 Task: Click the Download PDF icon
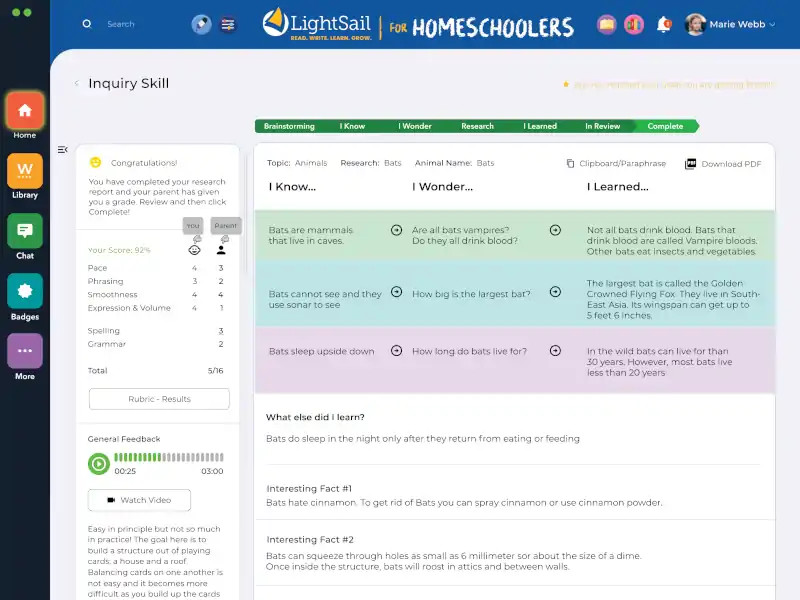(x=690, y=163)
